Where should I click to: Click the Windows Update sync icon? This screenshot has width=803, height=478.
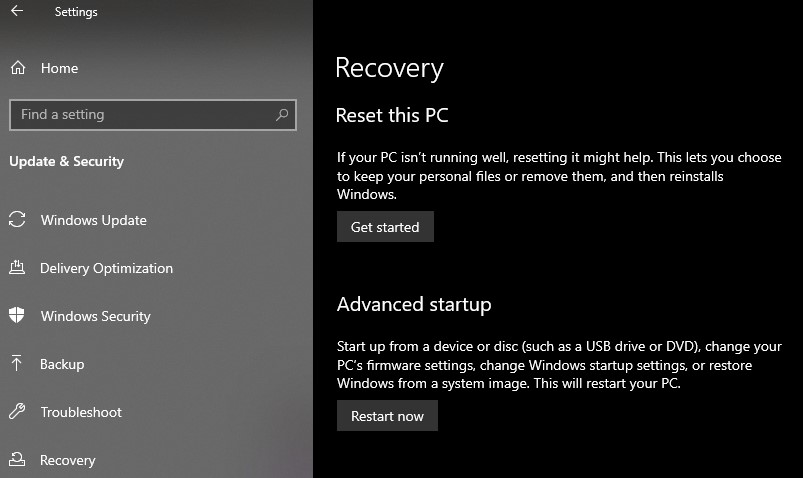pos(17,220)
